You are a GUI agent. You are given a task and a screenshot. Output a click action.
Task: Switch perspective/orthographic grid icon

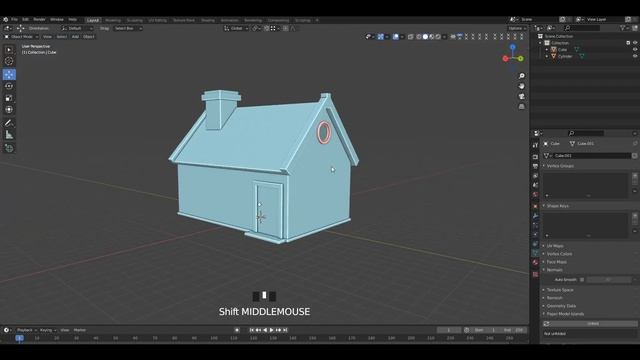tap(522, 107)
